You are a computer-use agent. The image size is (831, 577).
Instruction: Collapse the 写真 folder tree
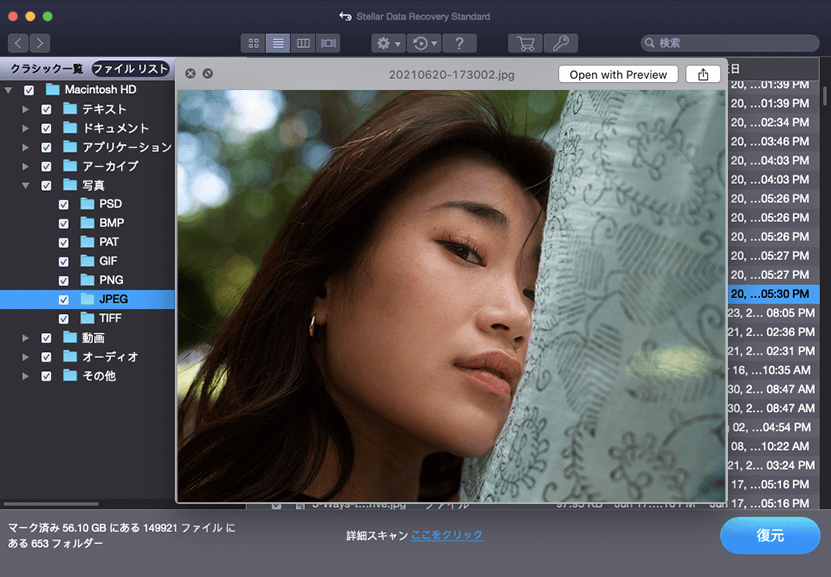click(25, 186)
